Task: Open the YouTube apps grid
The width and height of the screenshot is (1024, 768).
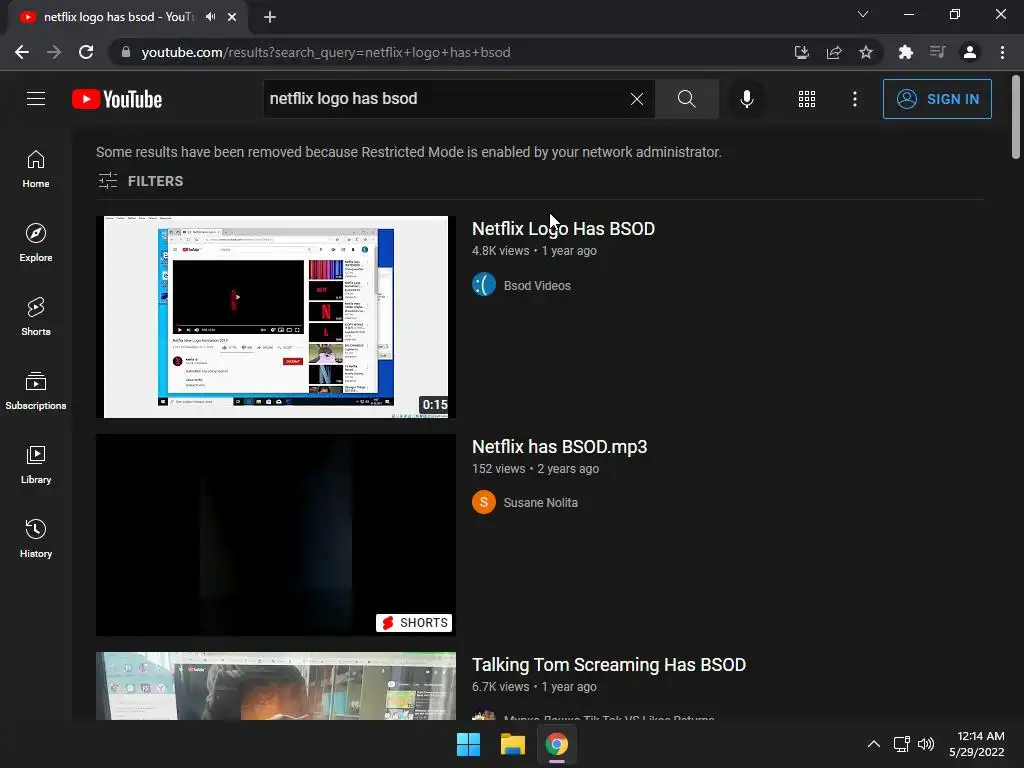Action: coord(807,99)
